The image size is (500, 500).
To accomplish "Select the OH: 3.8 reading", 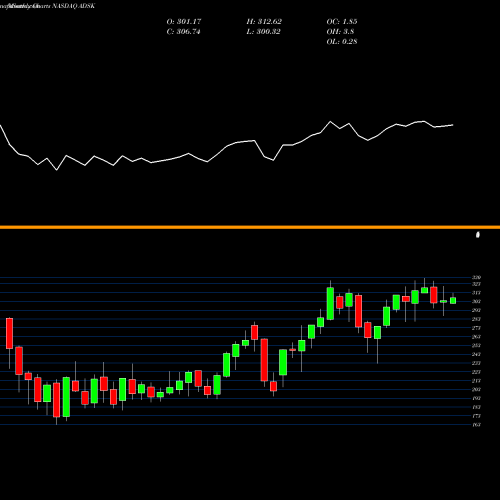I will [340, 32].
